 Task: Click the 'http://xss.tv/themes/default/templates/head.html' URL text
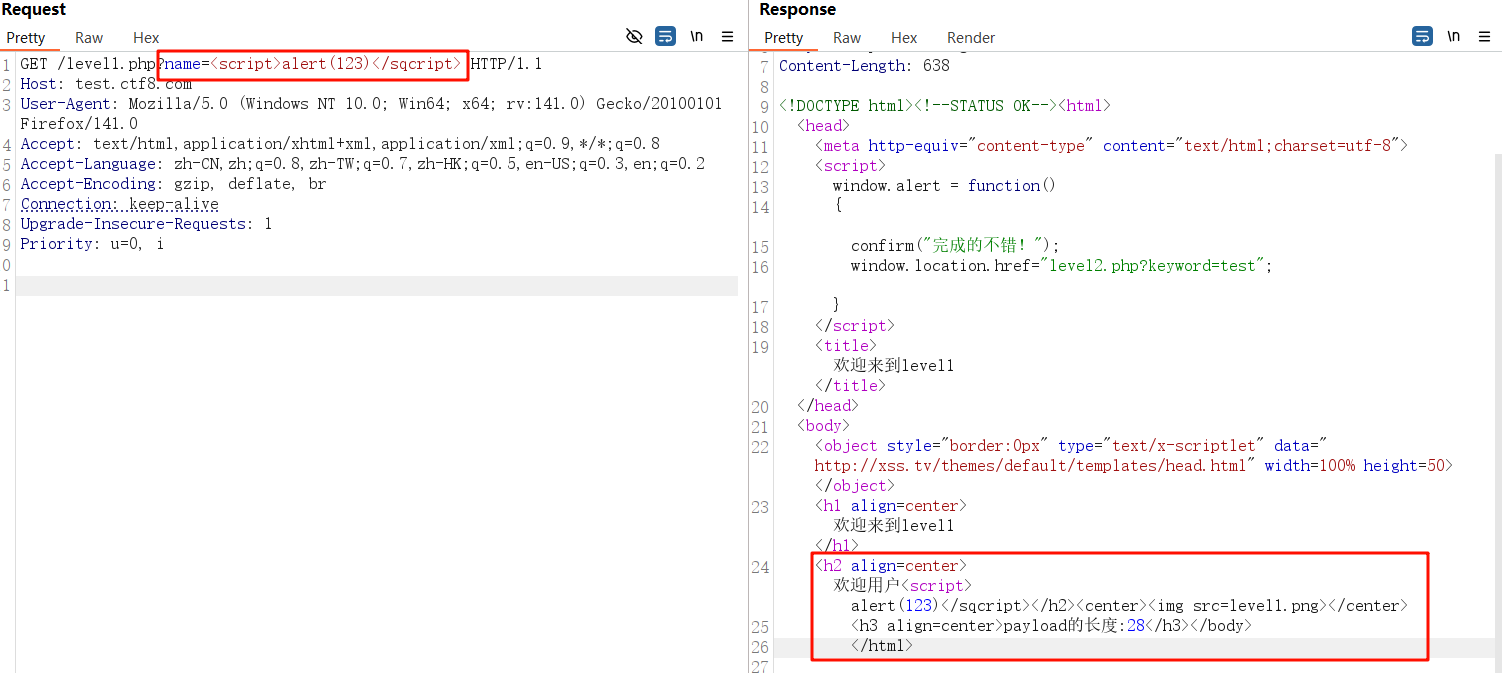(x=1030, y=466)
